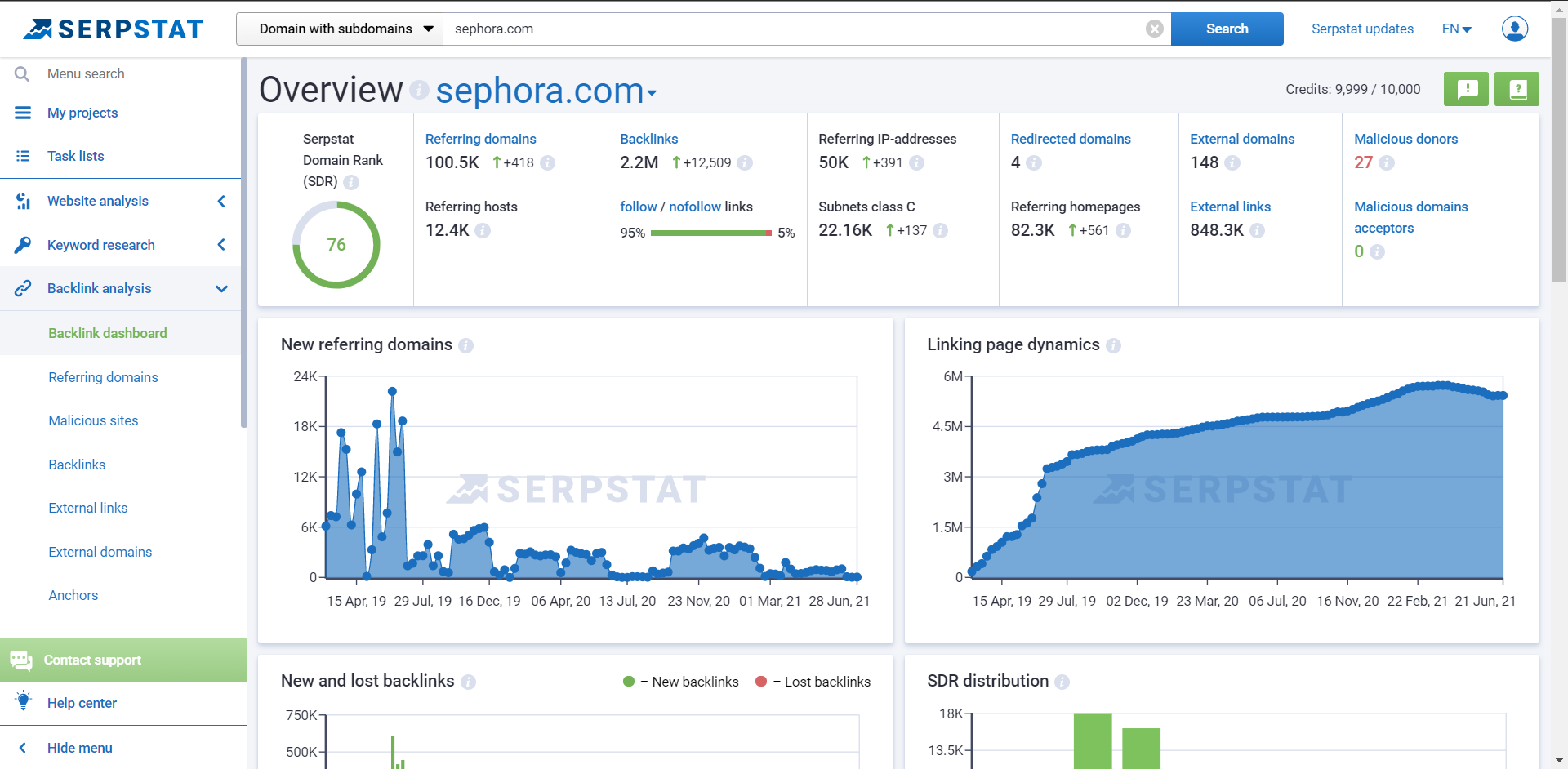Click info icon next to Malicious donors 27

[1387, 163]
